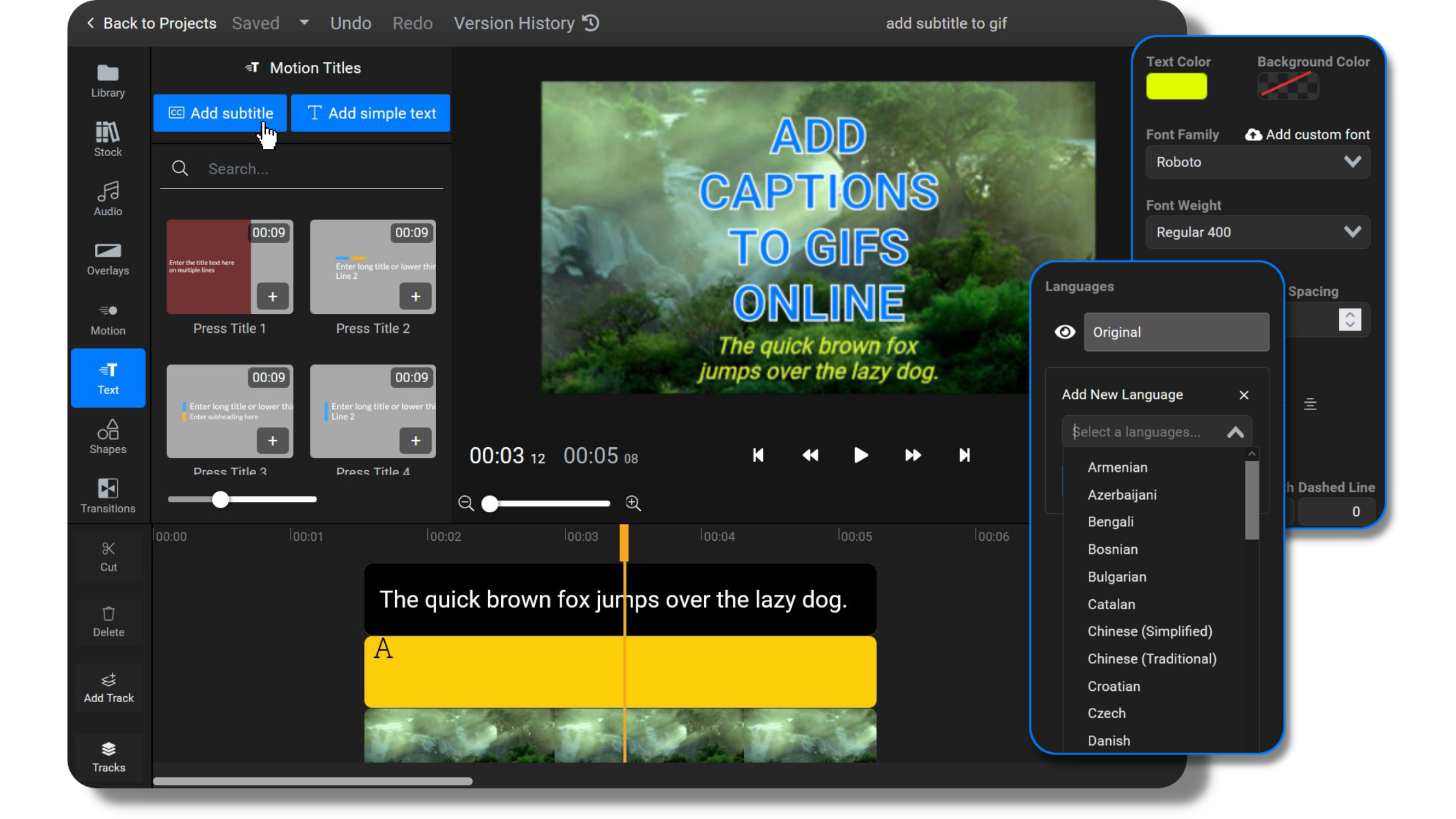
Task: Select the yellow text track clip
Action: [620, 671]
